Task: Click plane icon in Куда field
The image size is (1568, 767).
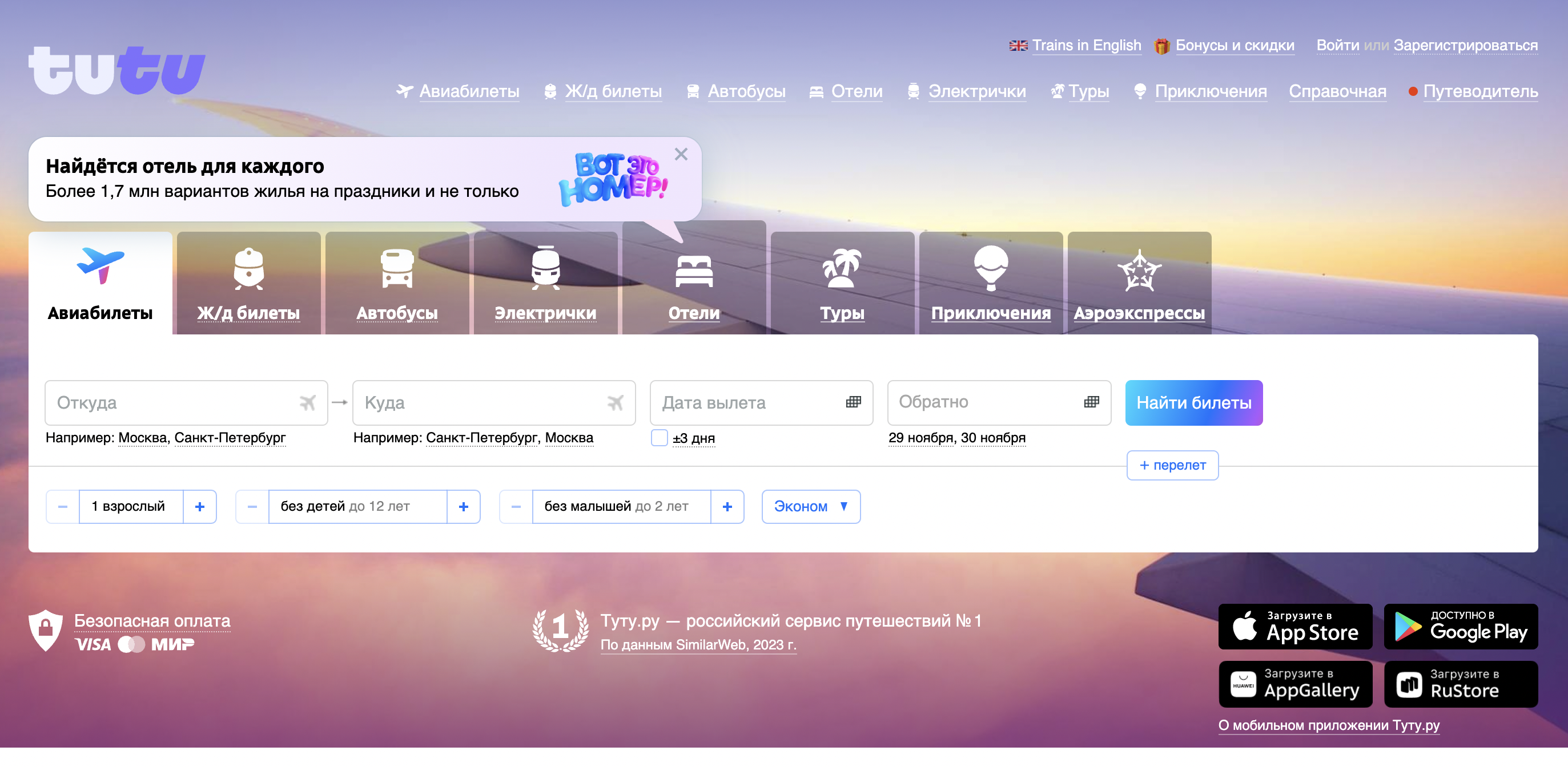Action: tap(616, 403)
